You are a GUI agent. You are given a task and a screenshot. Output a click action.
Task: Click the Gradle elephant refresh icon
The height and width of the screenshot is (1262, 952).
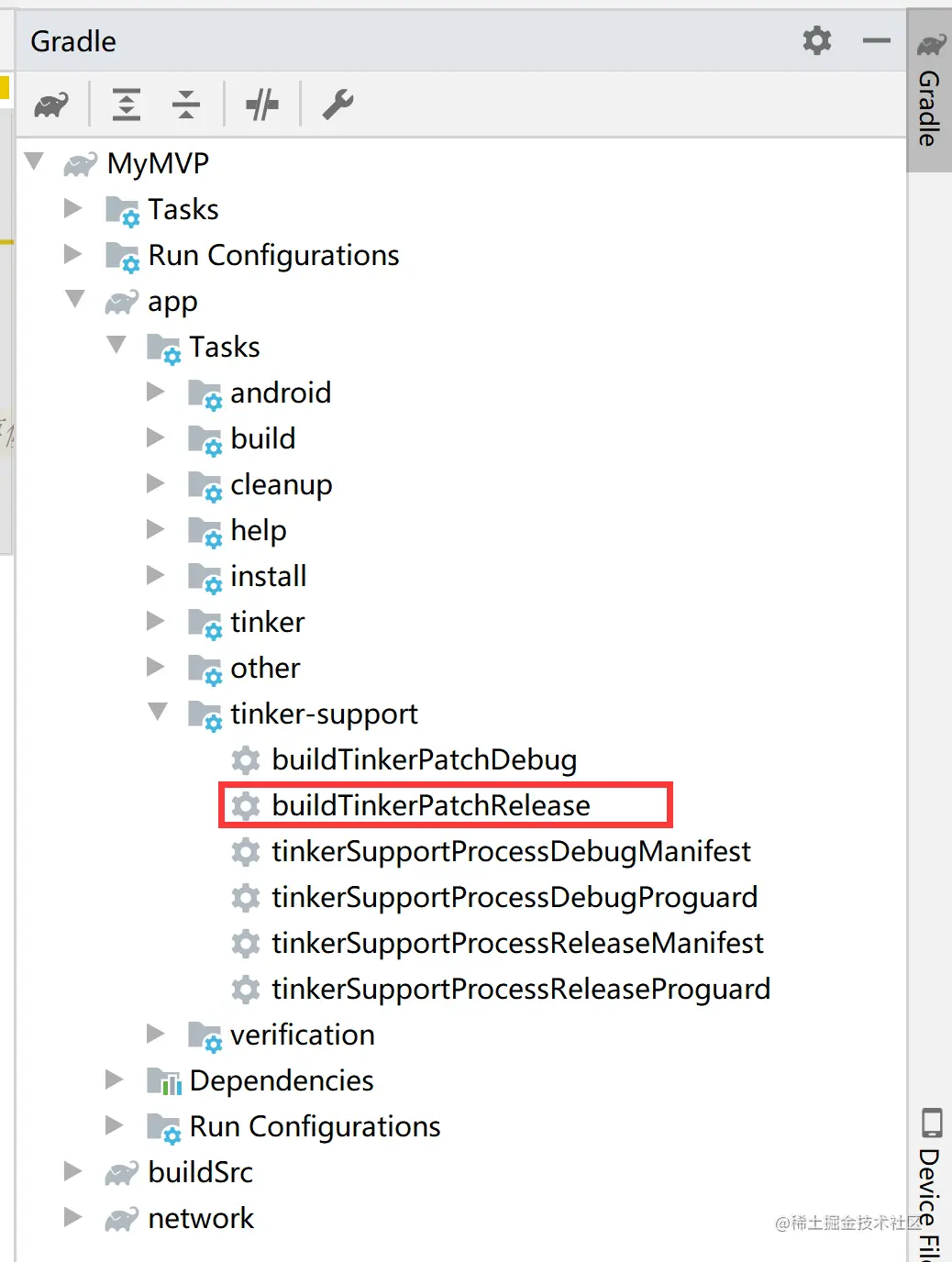pos(51,105)
